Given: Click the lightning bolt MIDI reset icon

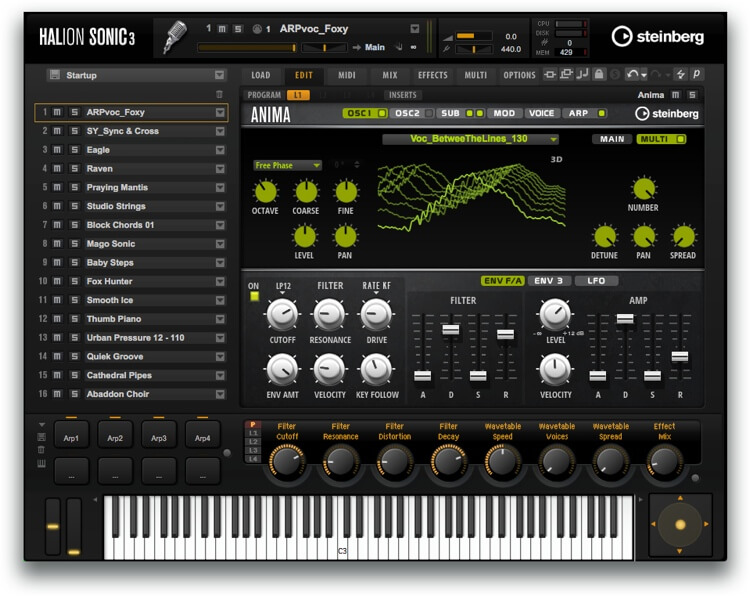Looking at the screenshot, I should pyautogui.click(x=680, y=74).
